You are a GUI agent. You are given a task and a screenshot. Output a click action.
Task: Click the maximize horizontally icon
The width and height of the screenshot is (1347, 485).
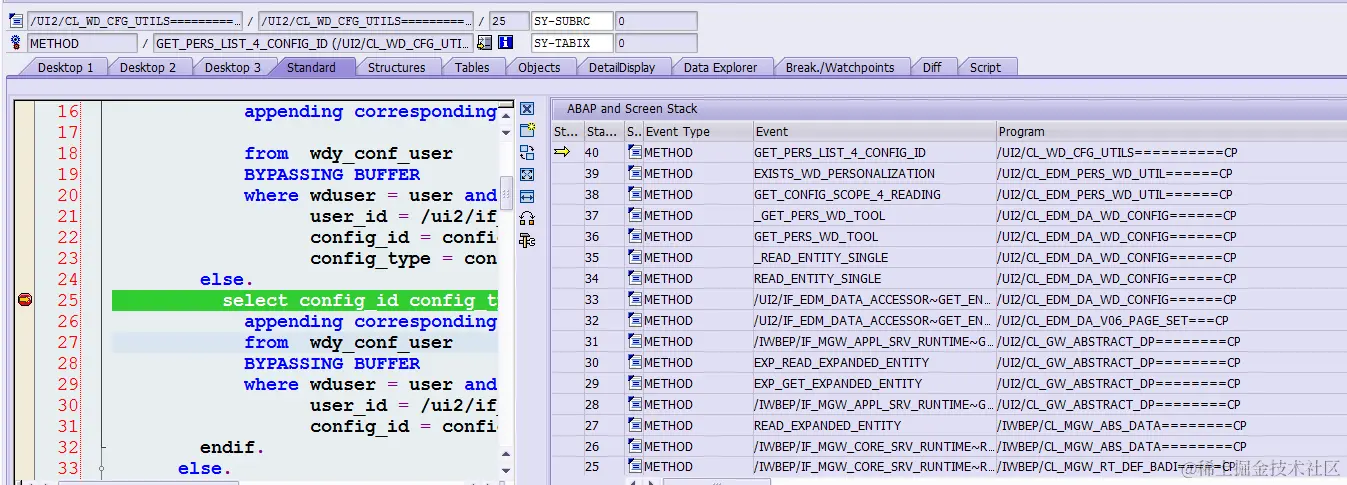coord(527,197)
